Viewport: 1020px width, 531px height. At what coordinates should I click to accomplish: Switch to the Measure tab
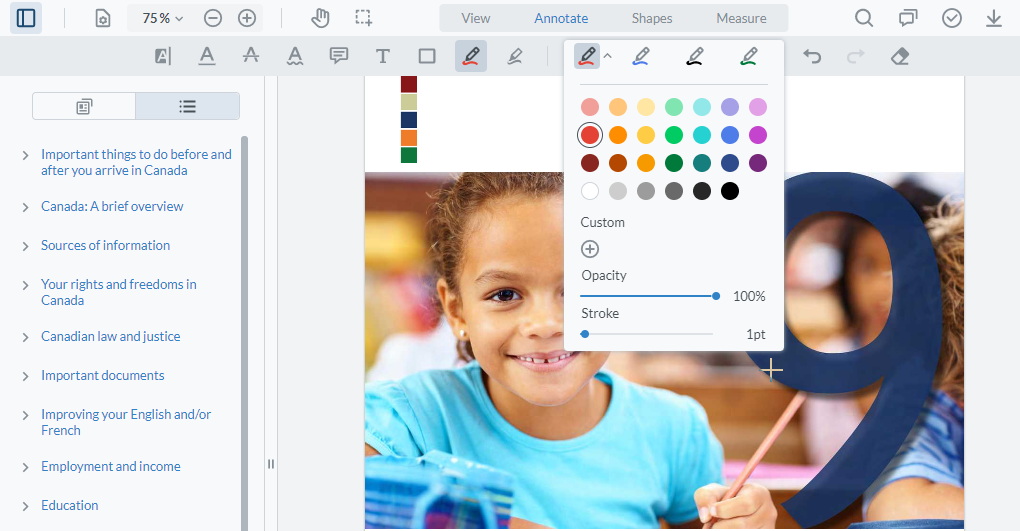coord(741,18)
